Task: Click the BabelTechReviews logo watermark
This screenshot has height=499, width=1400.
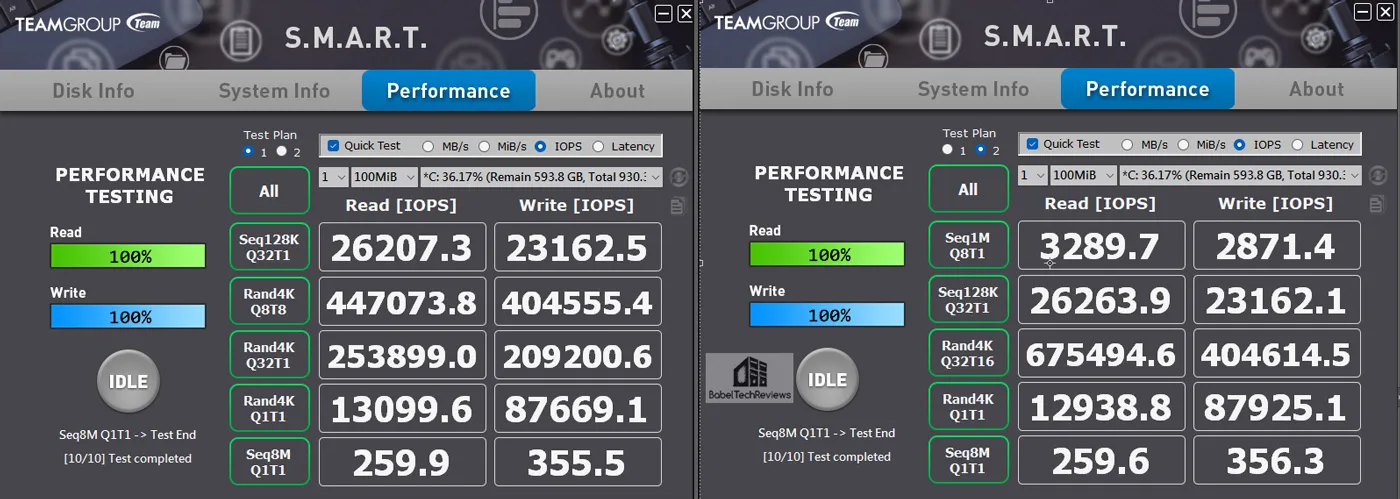Action: click(749, 378)
